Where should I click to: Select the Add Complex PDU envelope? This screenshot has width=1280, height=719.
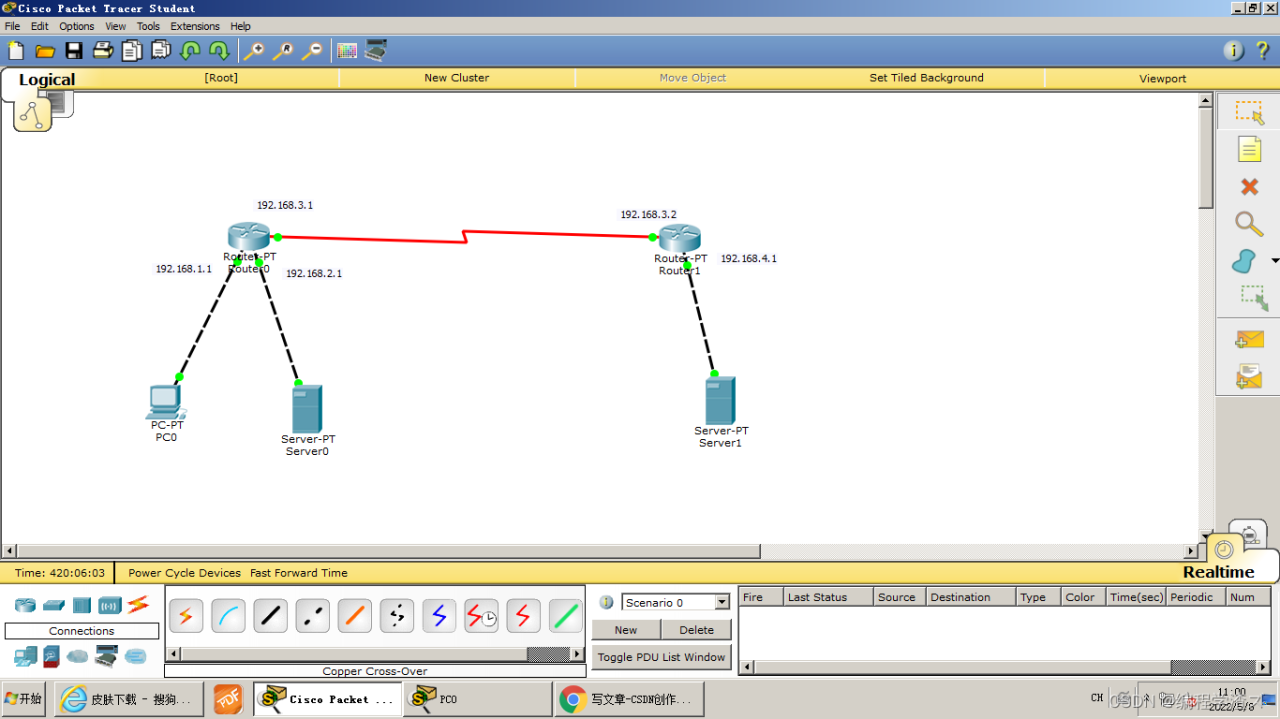pos(1249,376)
